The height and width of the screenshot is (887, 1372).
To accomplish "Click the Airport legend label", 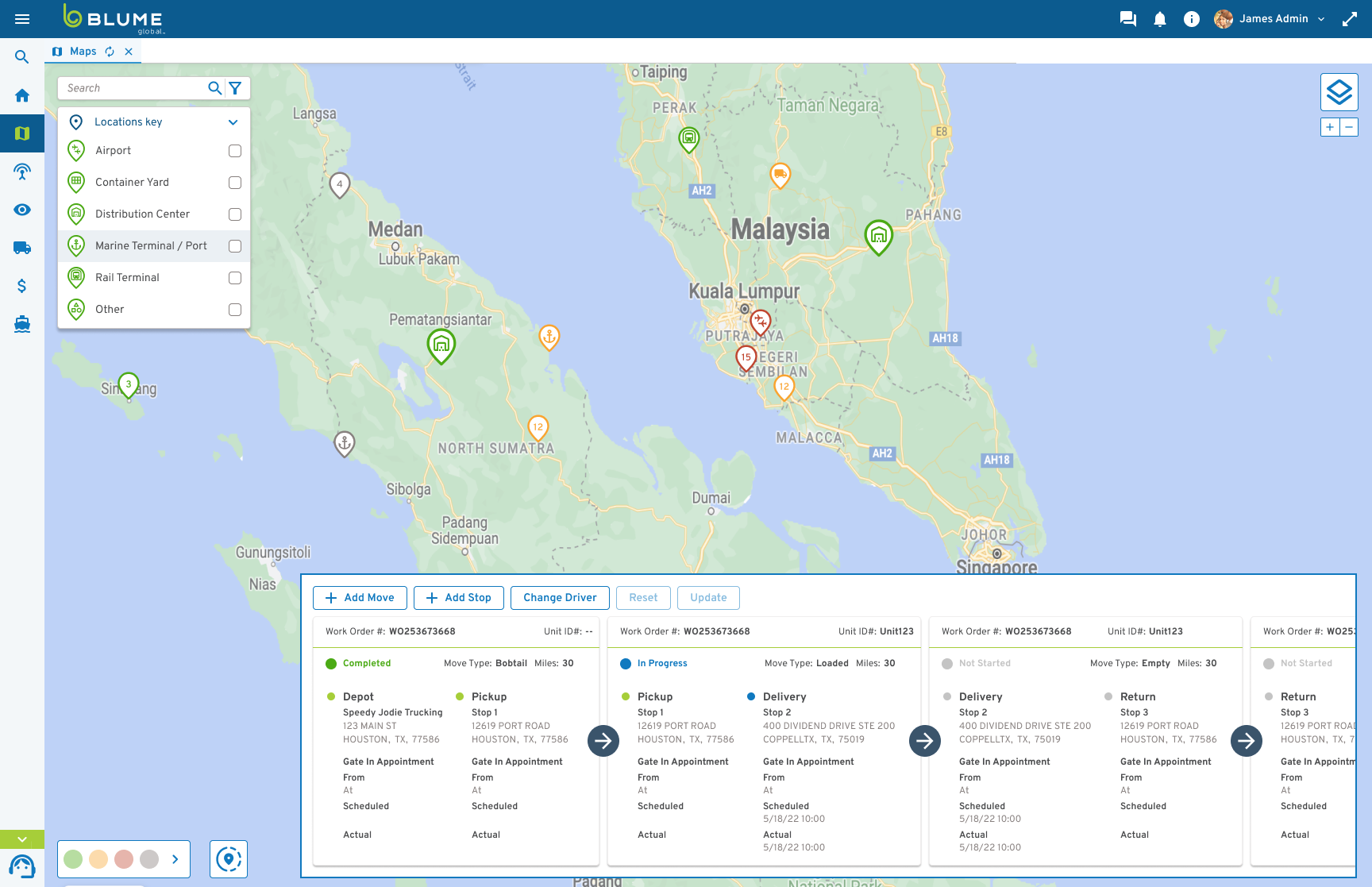I will coord(113,151).
